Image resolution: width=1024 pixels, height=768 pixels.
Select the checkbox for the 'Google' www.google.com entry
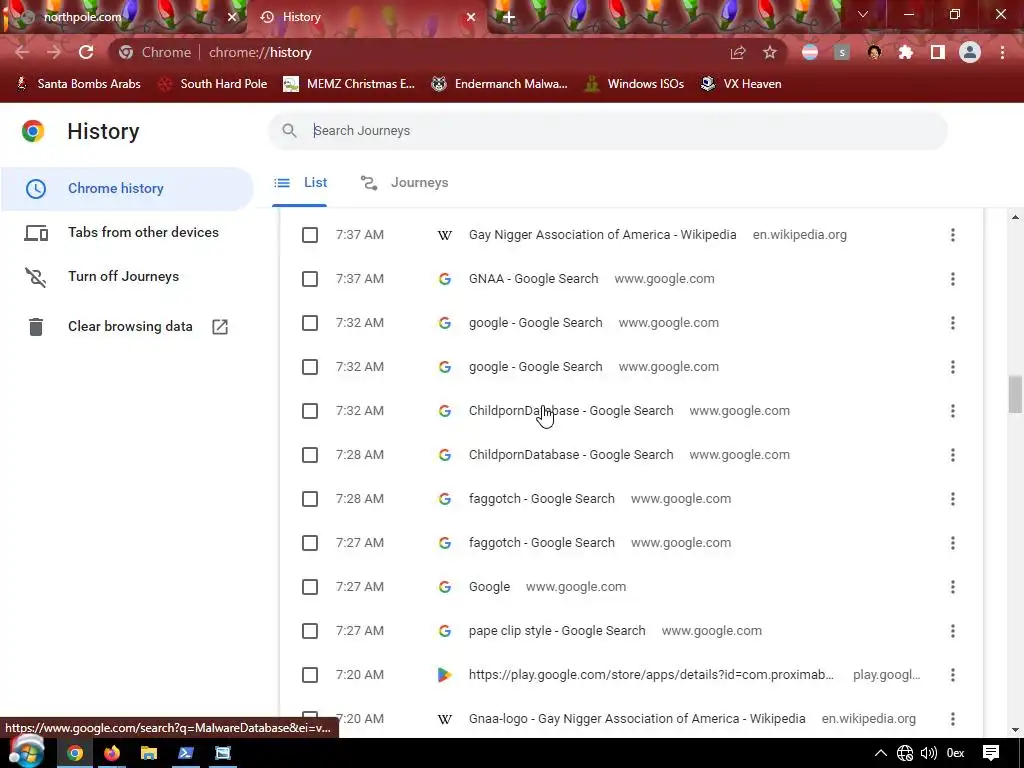click(x=310, y=587)
